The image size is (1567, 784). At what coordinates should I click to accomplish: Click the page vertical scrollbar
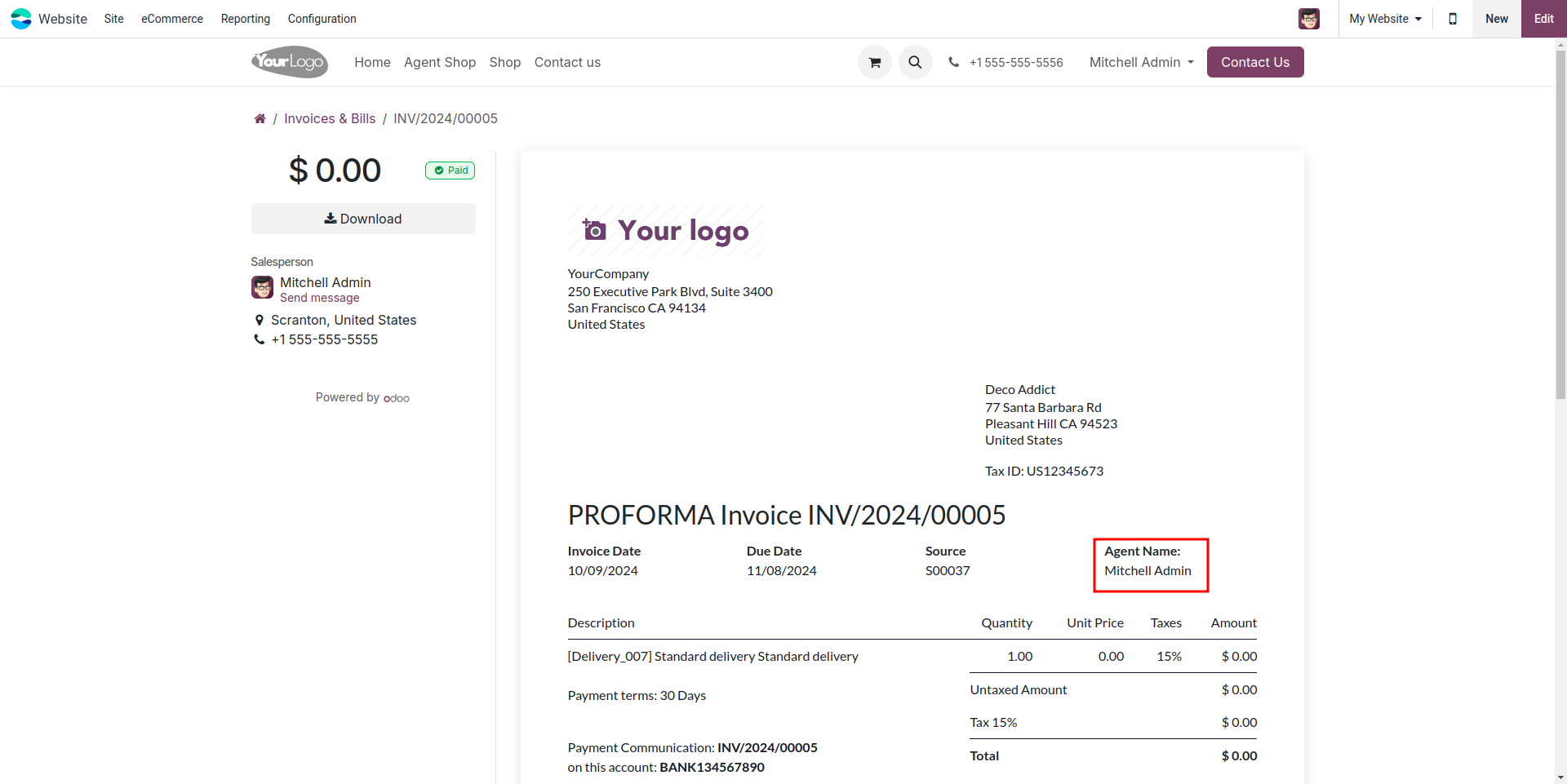pyautogui.click(x=1560, y=245)
